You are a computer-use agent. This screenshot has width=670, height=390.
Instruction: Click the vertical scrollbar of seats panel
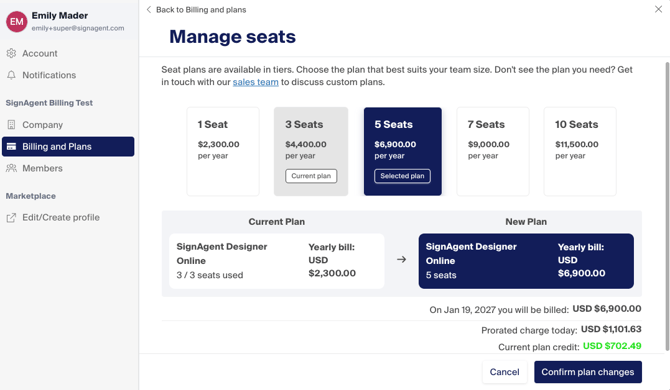tap(667, 206)
